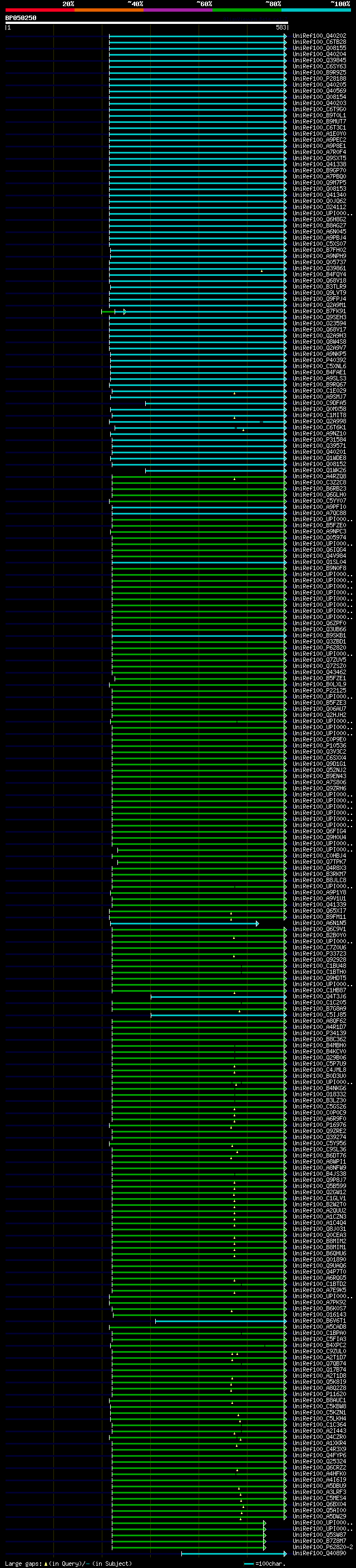Screen dimensions: 356x1568
Task: Open hit UniRef100_C6TB28
Action: coord(319,42)
